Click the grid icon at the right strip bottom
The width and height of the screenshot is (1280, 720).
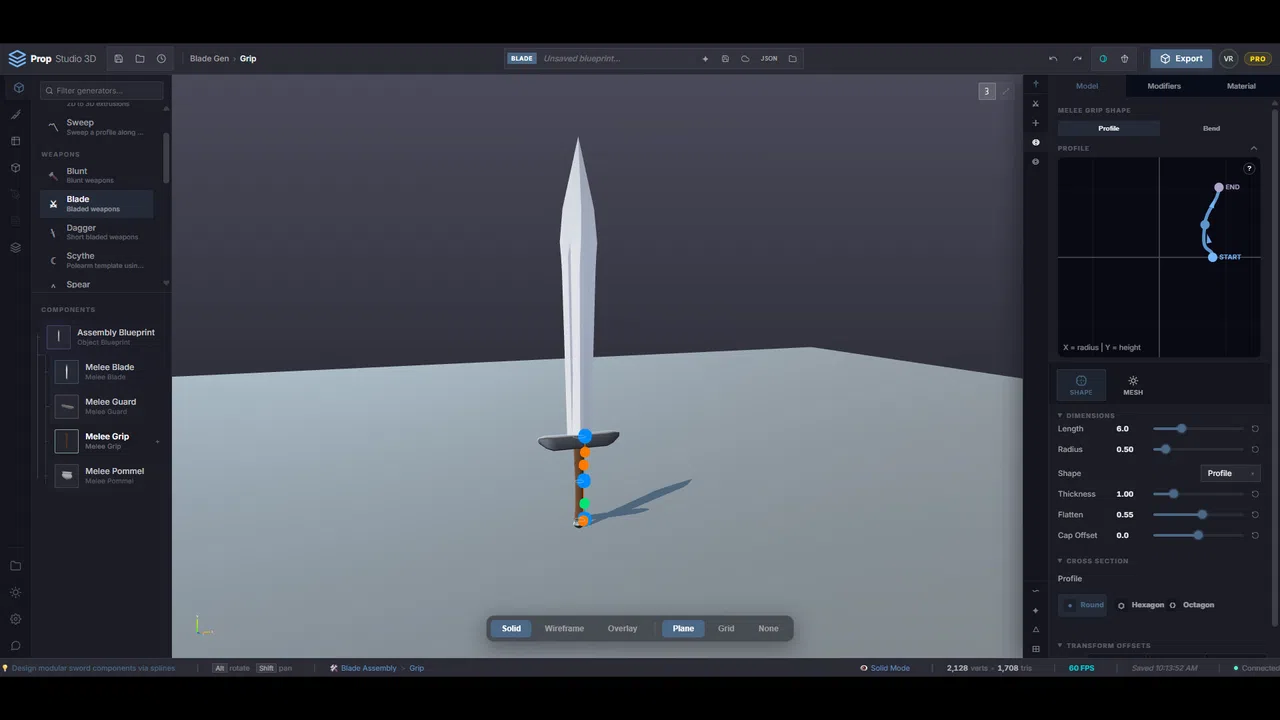tap(1036, 649)
